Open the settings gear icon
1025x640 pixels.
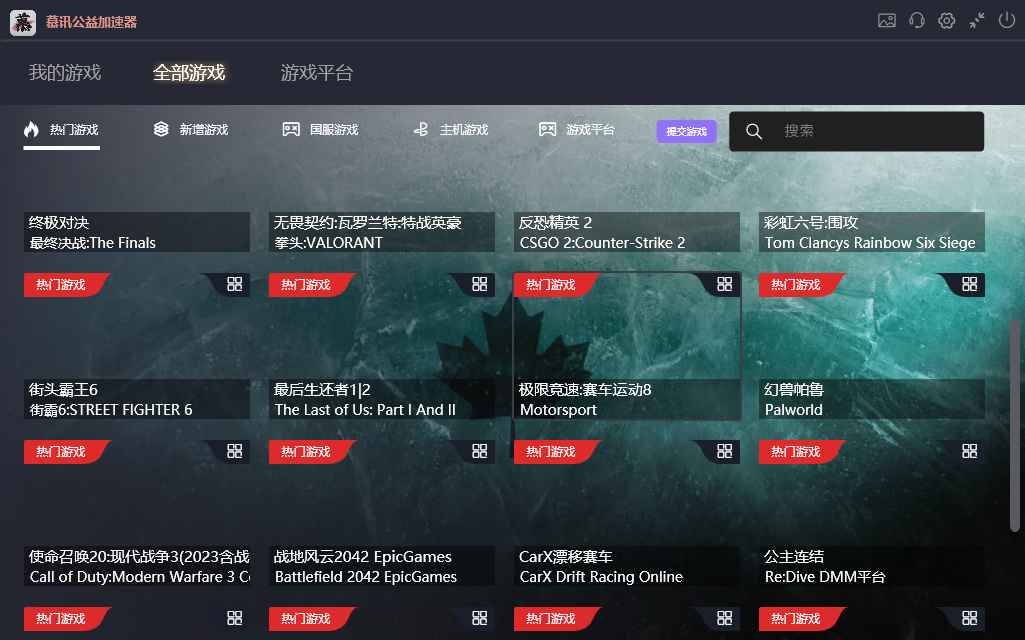[946, 21]
